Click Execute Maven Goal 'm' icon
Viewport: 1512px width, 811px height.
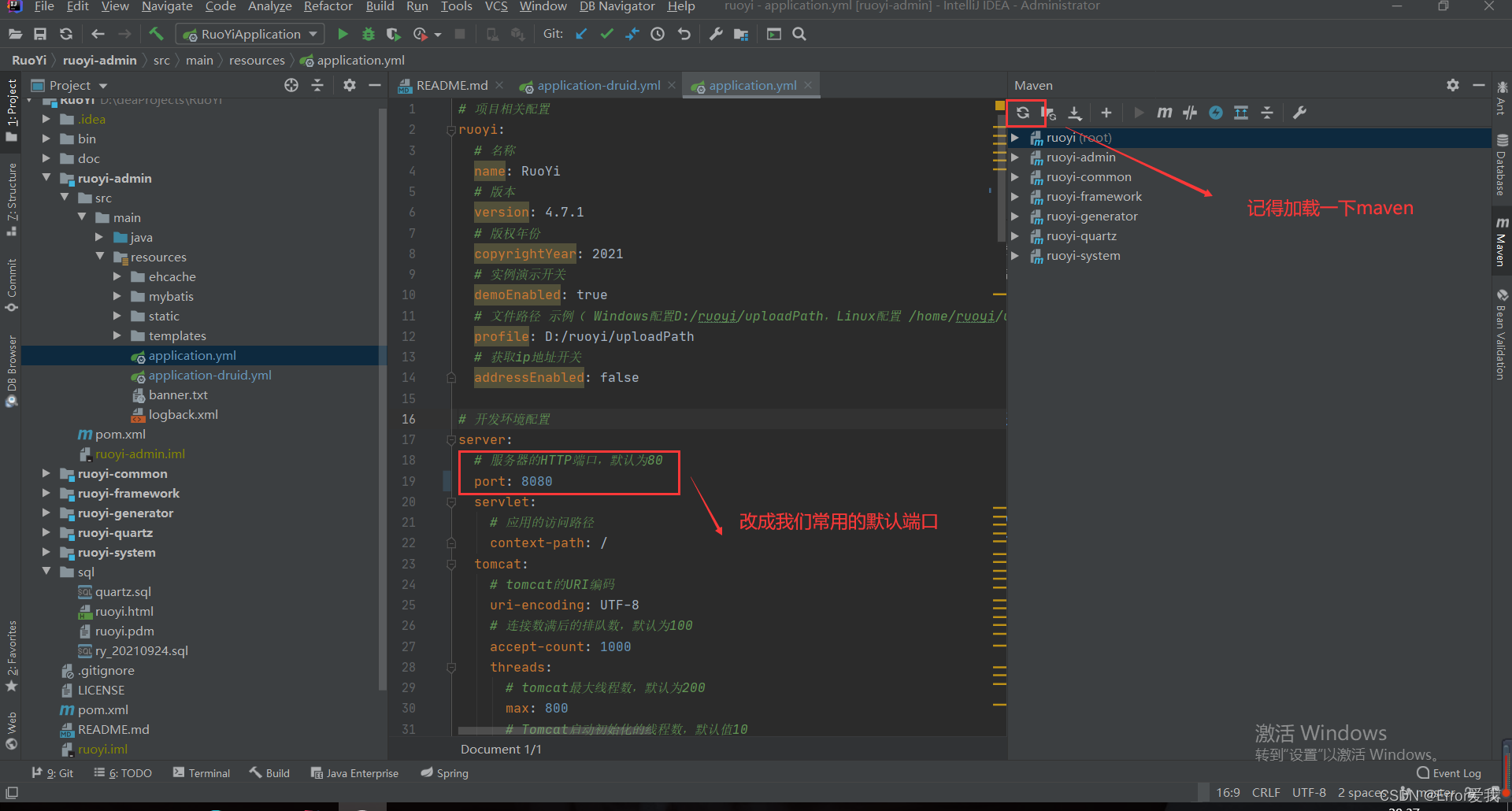pos(1164,113)
